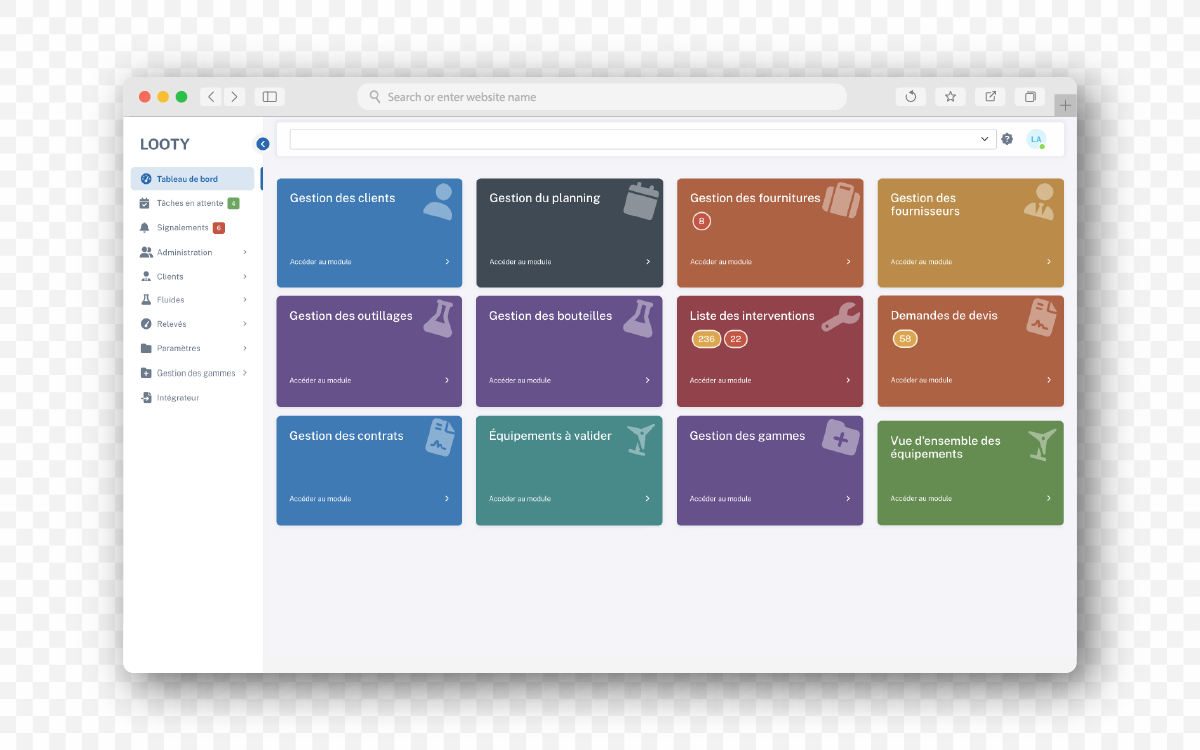Screen dimensions: 1200x750
Task: Click the flask icon on Gestion des outillages card
Action: pos(438,317)
